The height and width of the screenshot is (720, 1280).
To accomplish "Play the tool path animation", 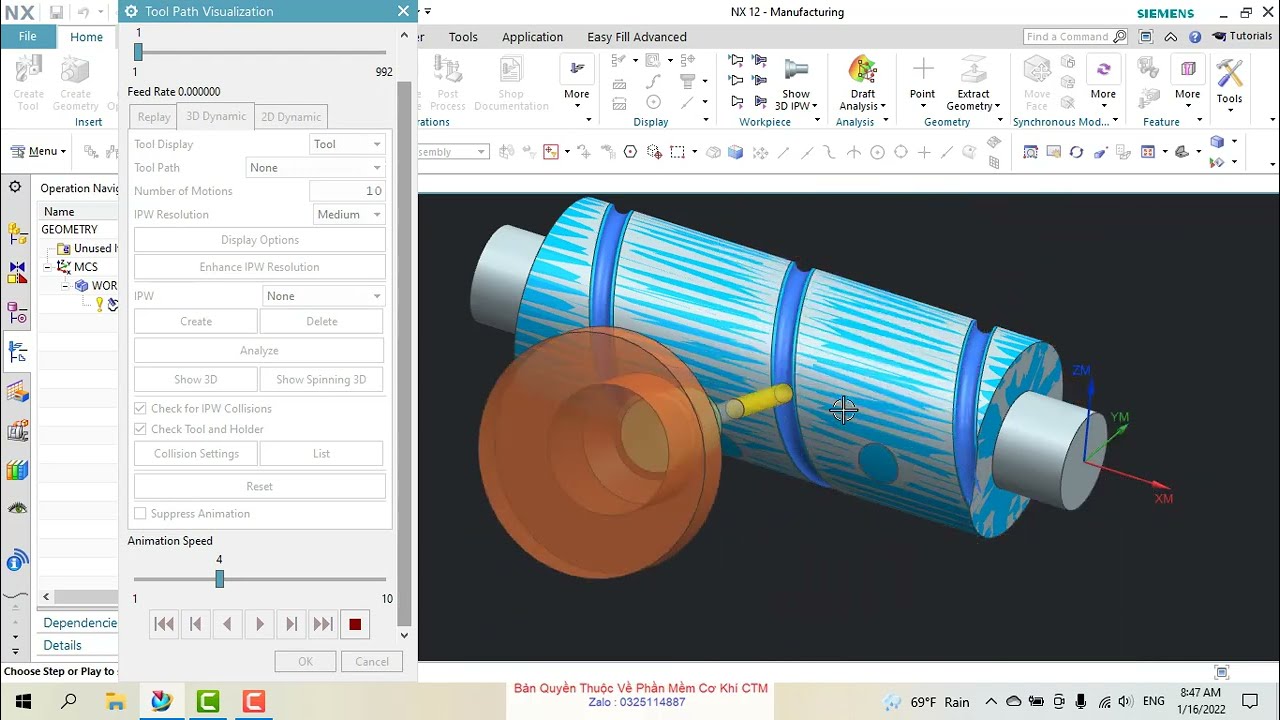I will 259,624.
